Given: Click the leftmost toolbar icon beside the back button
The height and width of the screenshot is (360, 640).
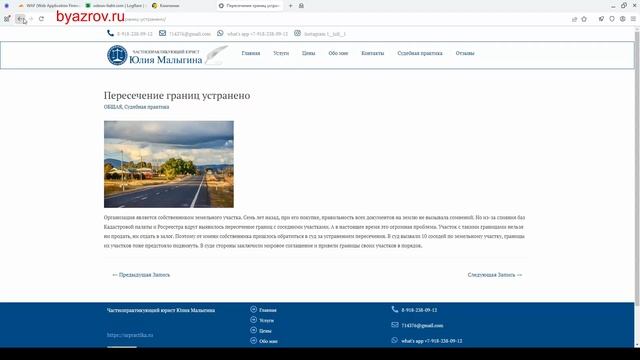Looking at the screenshot, I should pos(7,19).
